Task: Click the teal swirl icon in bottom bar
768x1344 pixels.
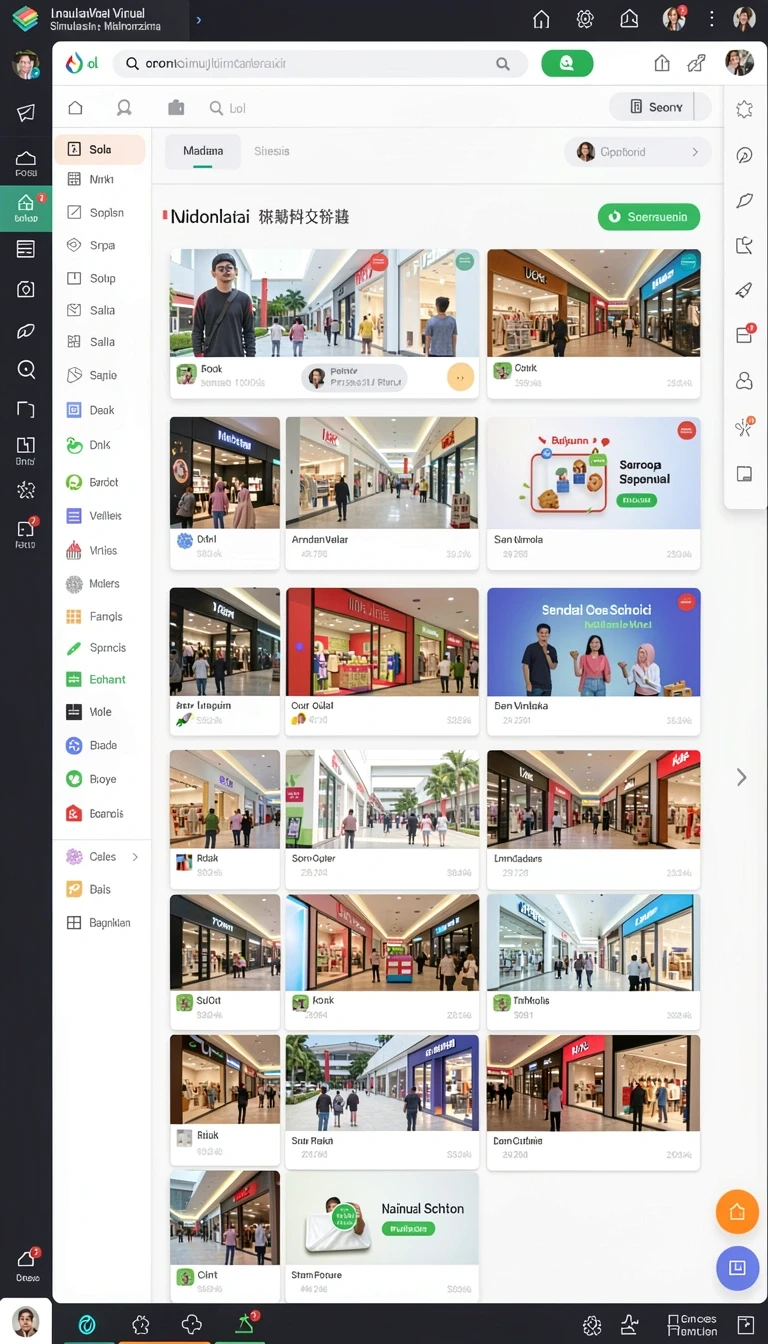Action: (87, 1325)
